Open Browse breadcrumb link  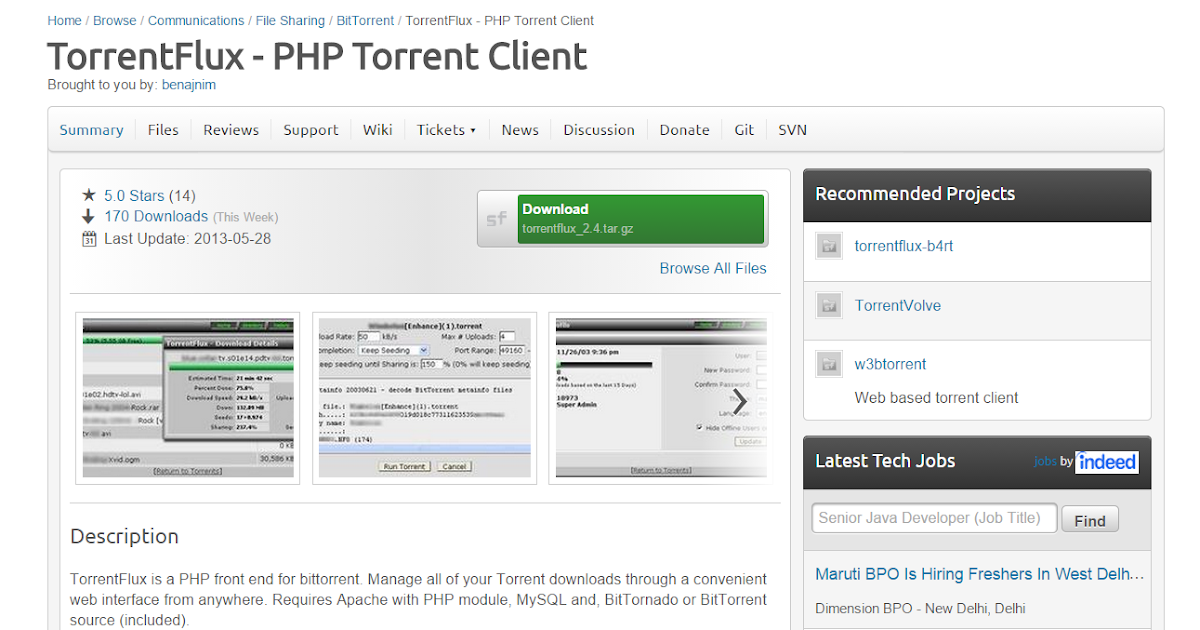[x=115, y=20]
